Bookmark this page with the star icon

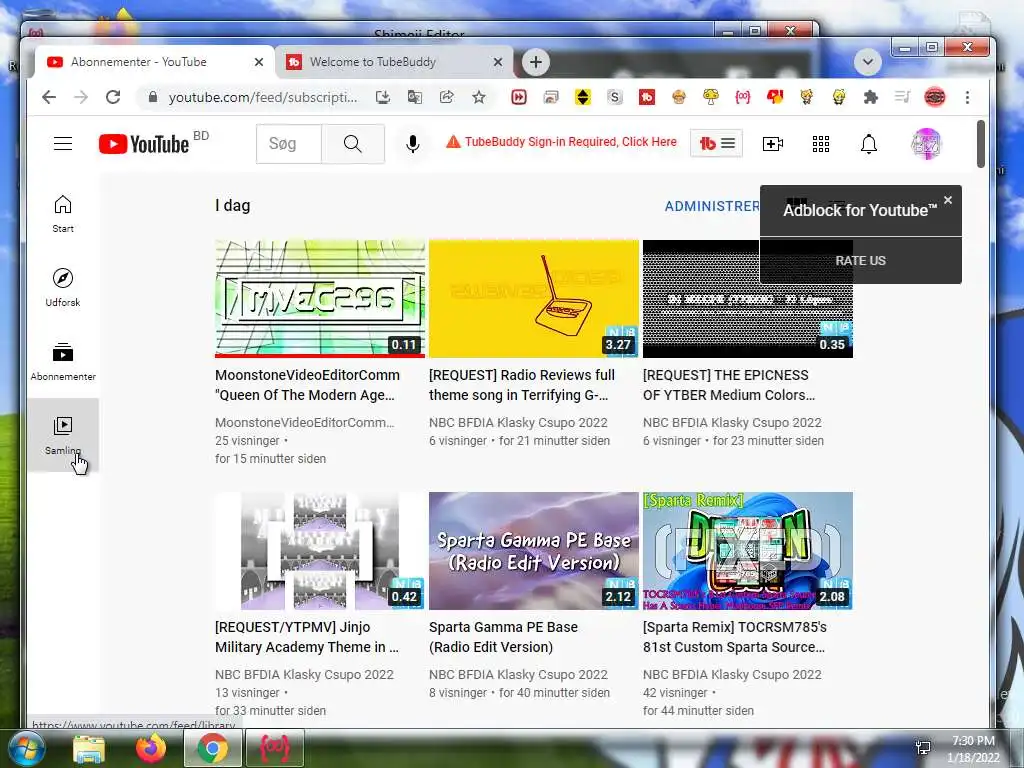pos(479,97)
